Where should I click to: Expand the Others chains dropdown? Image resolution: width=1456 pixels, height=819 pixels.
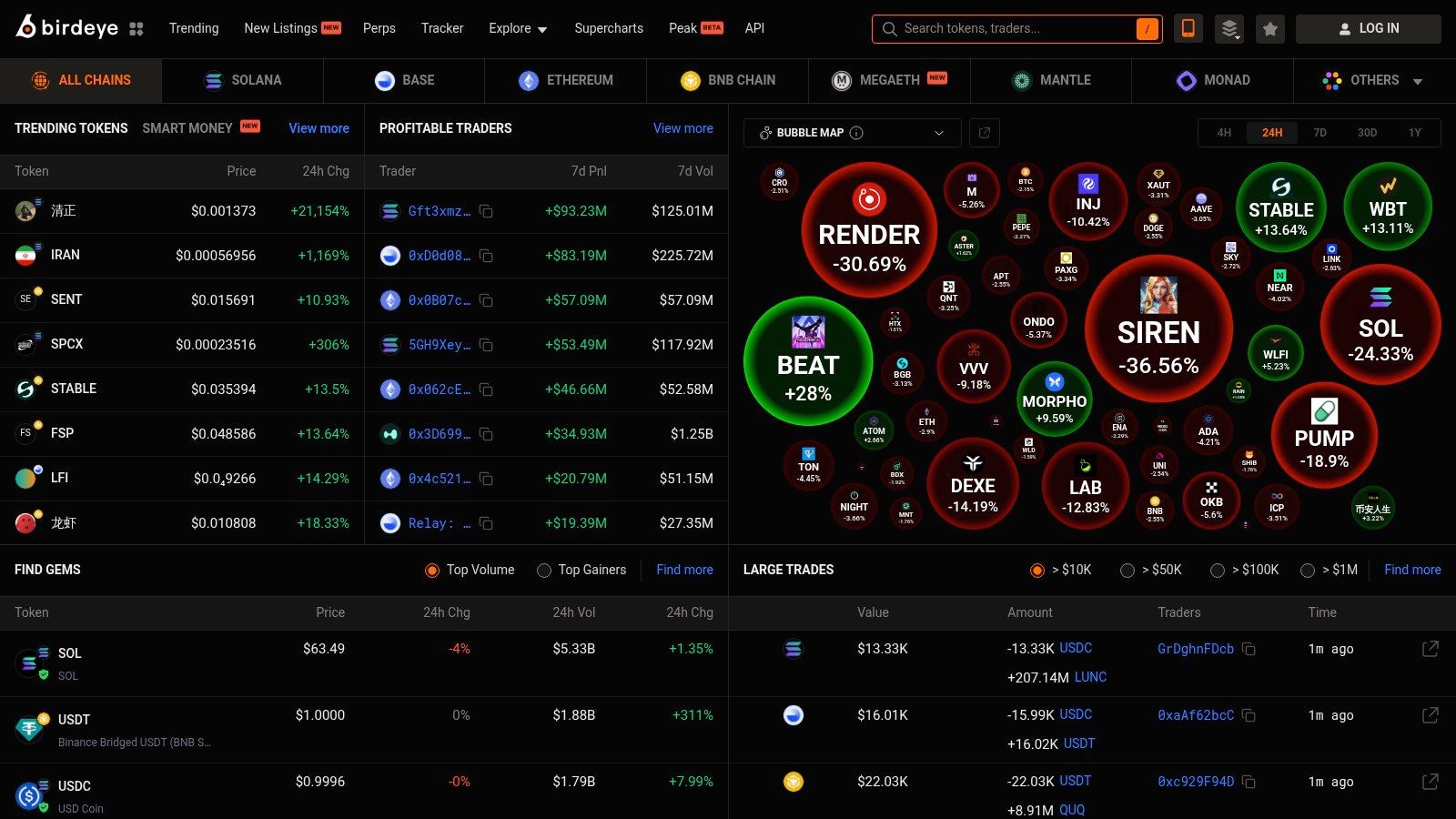(x=1374, y=81)
